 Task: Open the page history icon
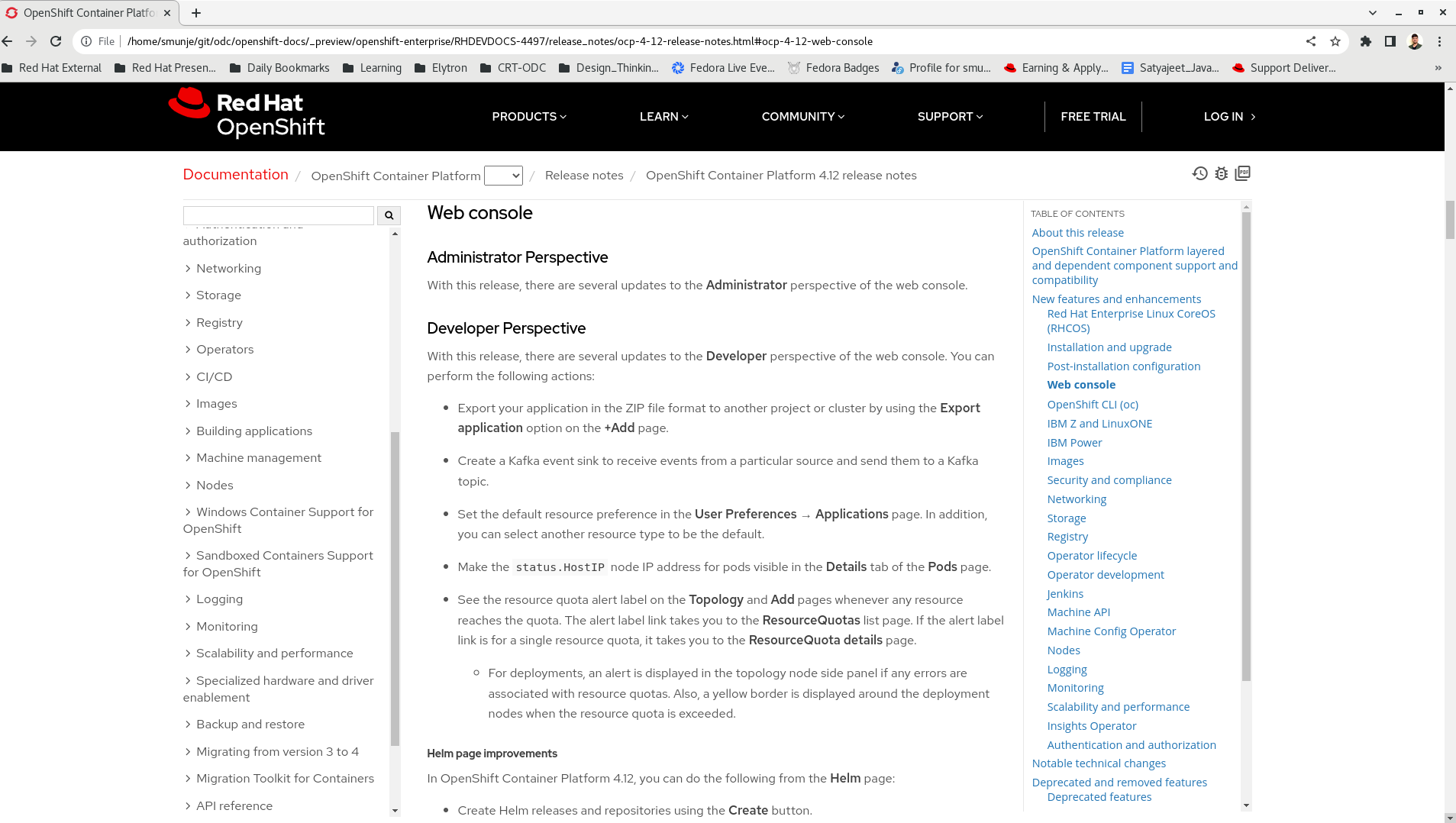1200,173
